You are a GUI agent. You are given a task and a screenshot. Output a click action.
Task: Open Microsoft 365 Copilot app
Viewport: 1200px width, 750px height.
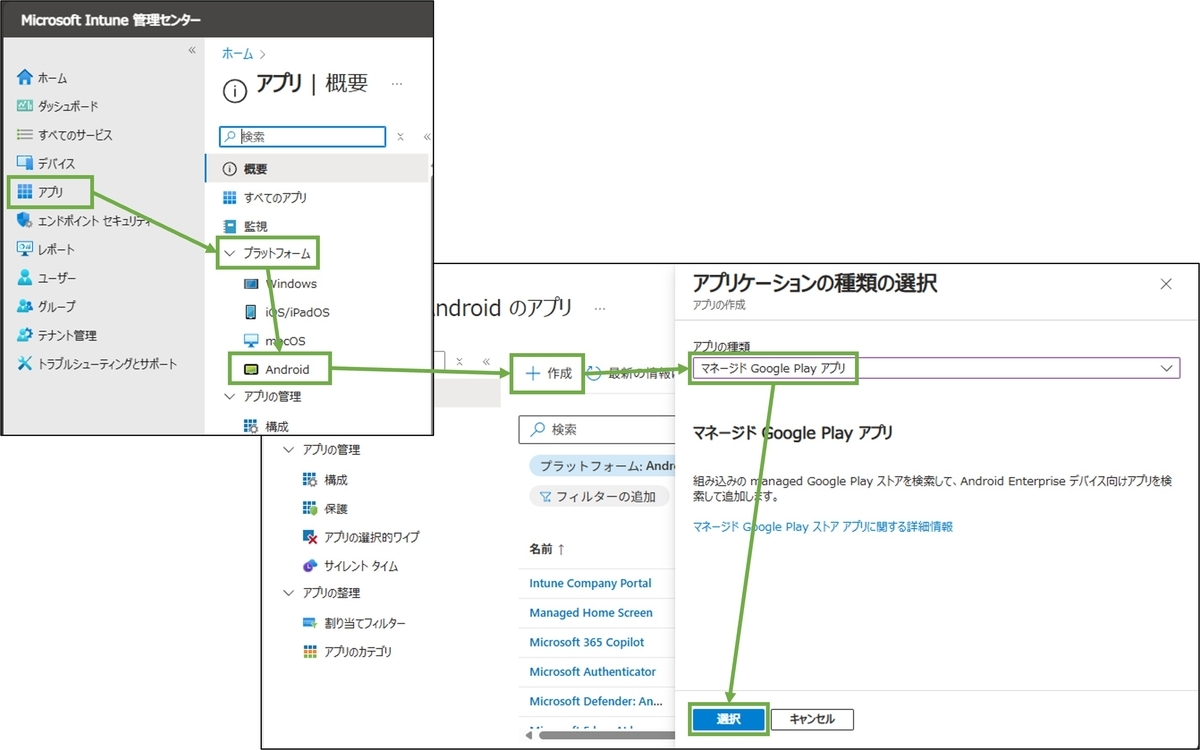click(587, 642)
